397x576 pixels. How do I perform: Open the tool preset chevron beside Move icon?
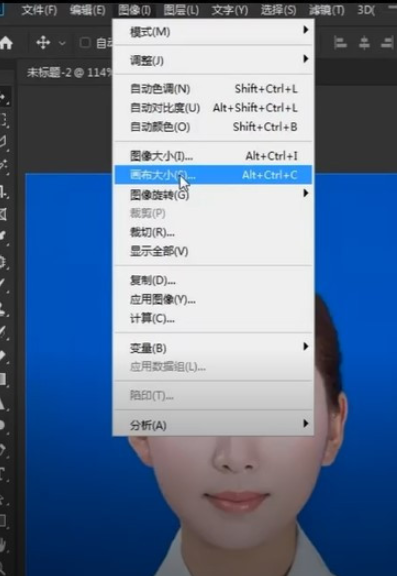[x=62, y=43]
